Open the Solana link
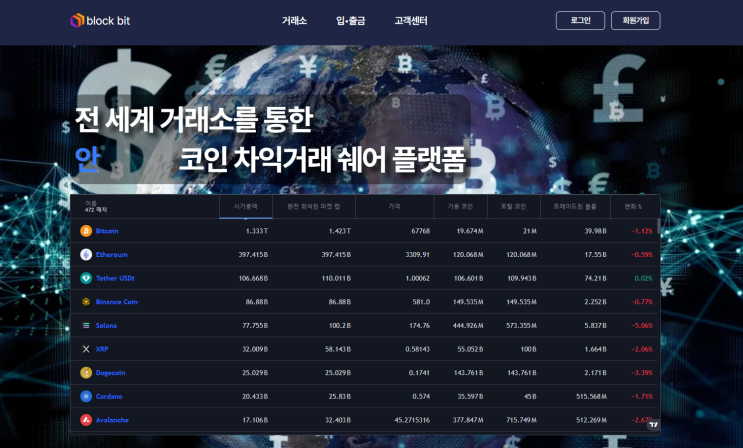Image resolution: width=743 pixels, height=448 pixels. click(x=106, y=326)
